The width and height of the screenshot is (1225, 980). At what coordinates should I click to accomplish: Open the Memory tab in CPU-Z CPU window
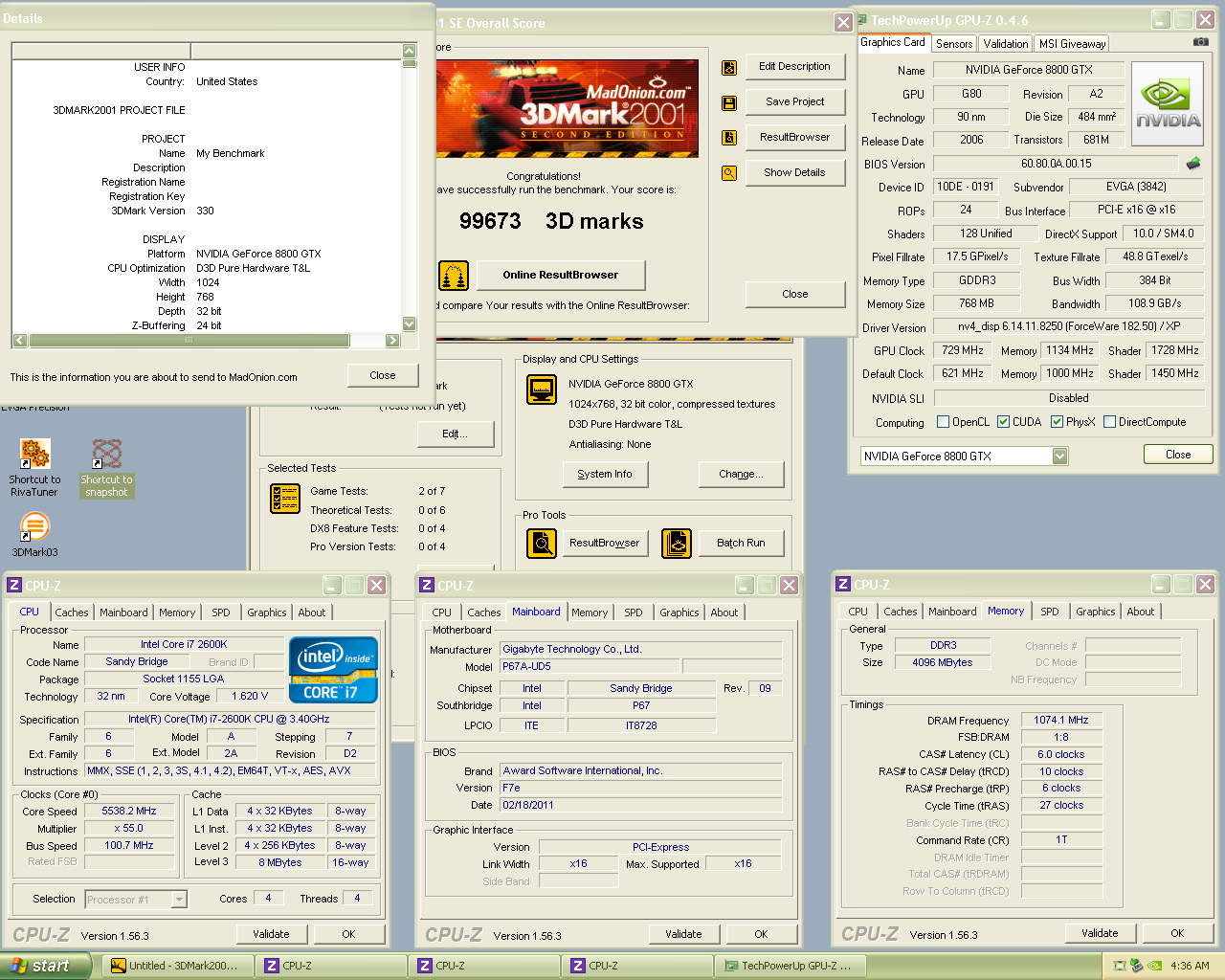pos(177,612)
